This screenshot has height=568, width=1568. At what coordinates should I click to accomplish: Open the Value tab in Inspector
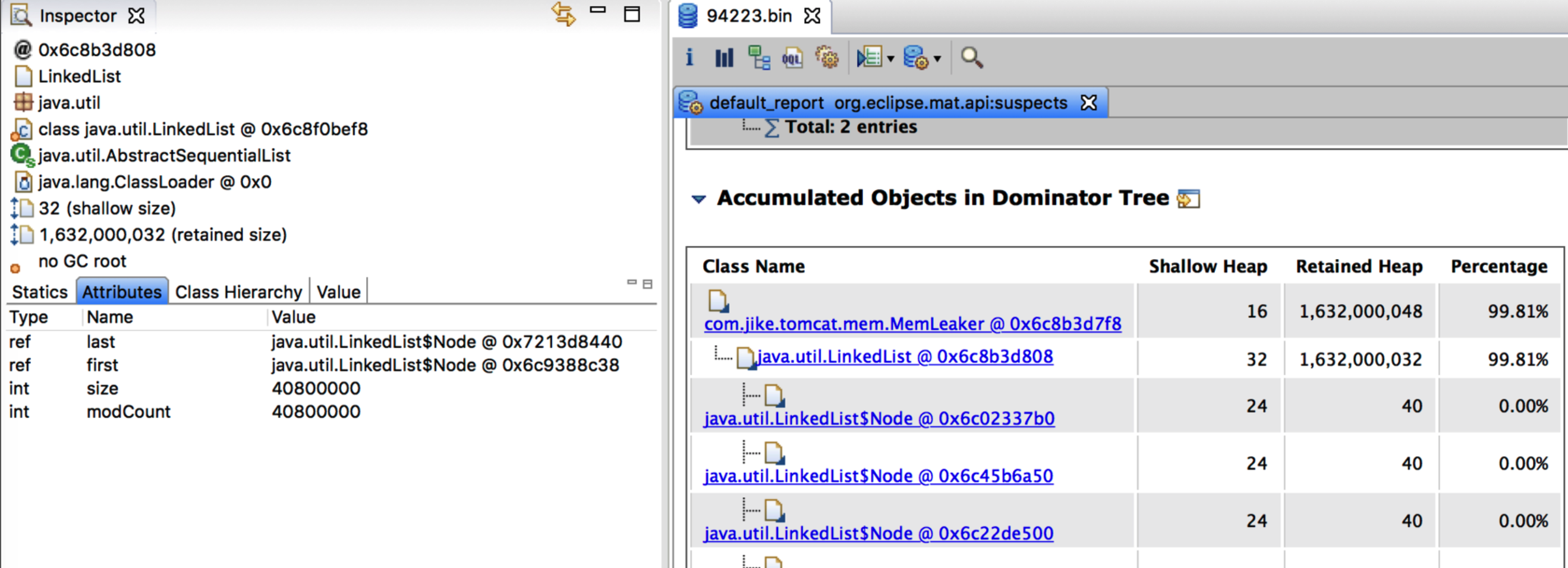tap(338, 292)
